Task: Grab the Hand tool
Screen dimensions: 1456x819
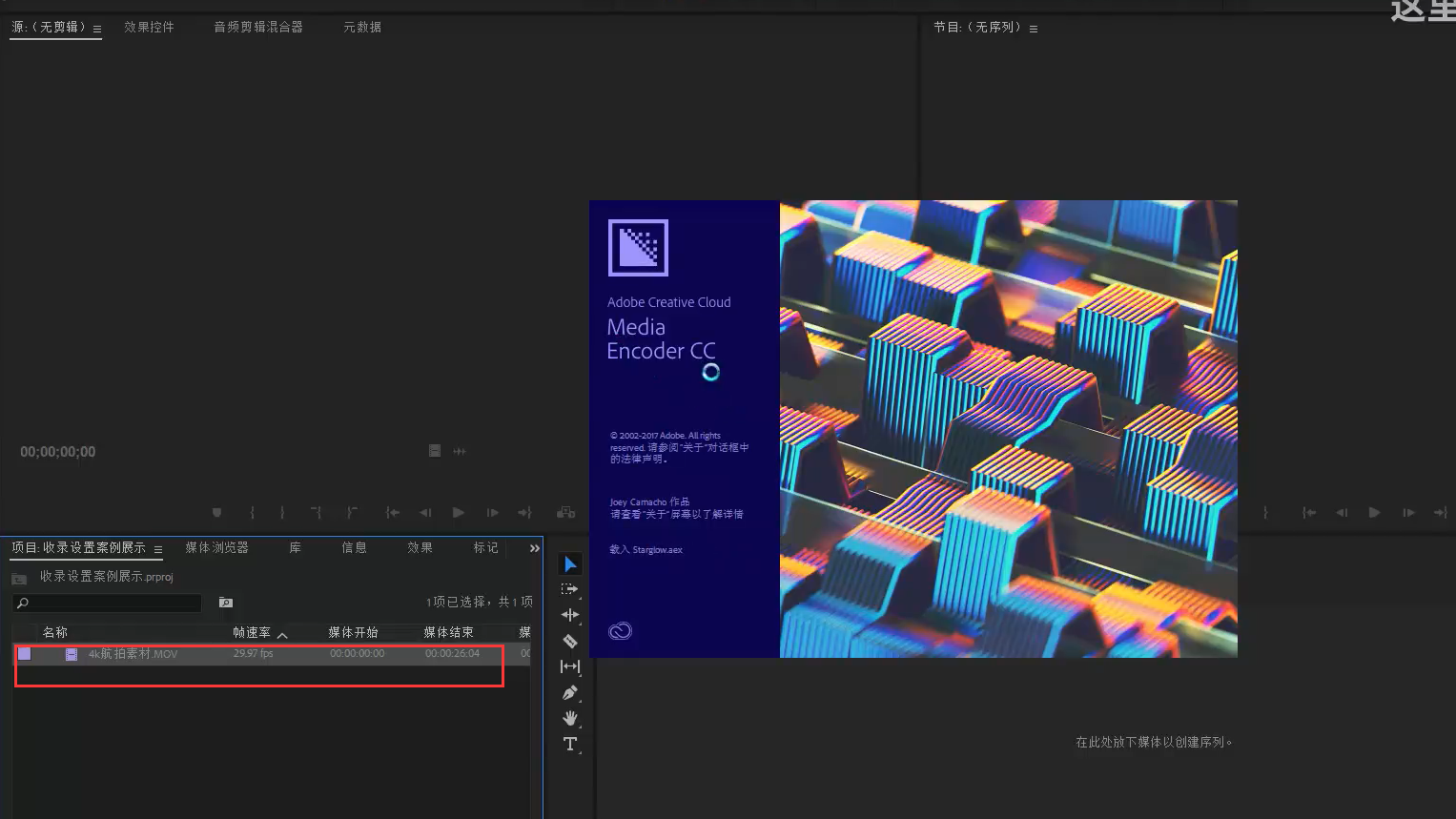Action: pos(569,718)
